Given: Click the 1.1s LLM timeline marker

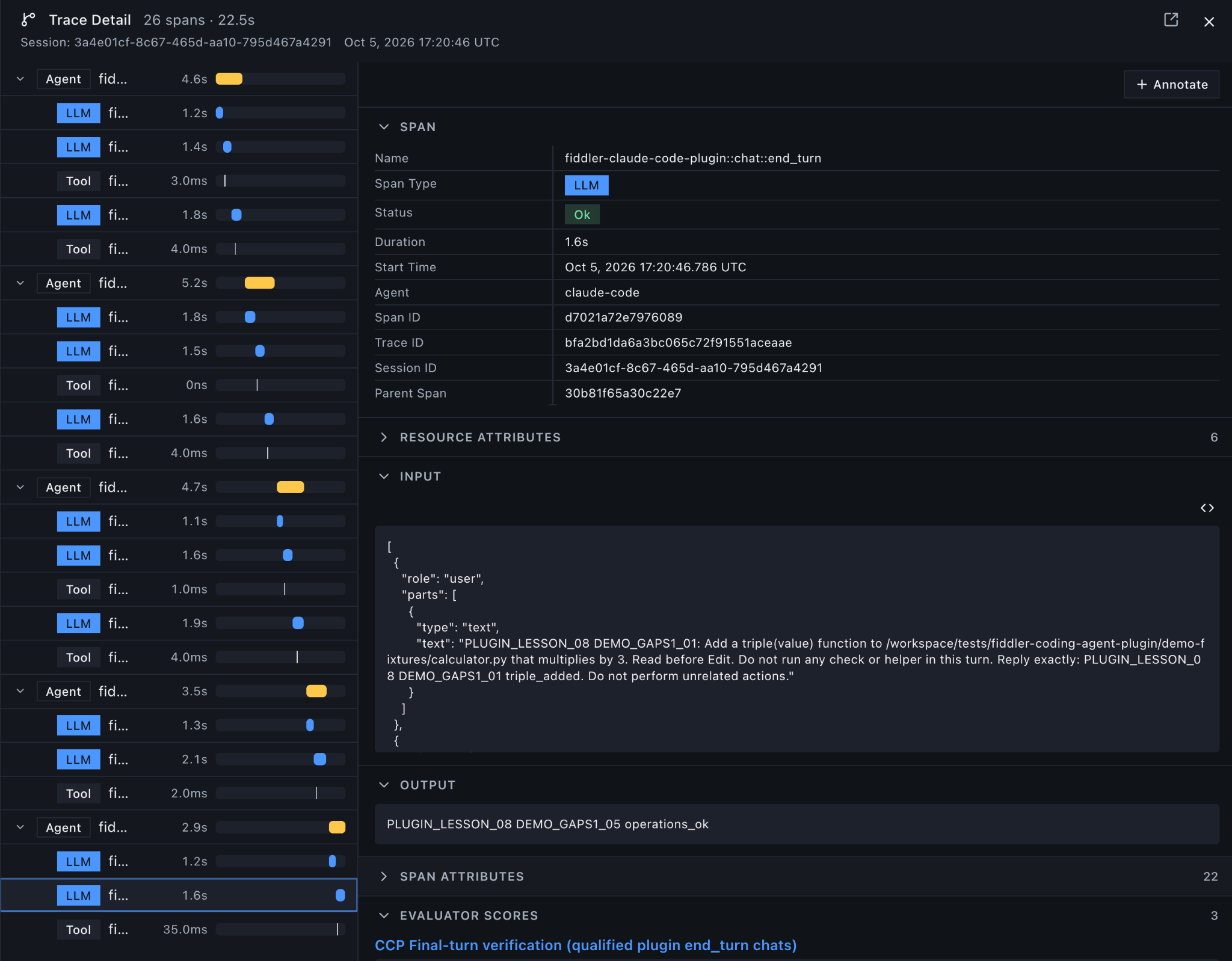Looking at the screenshot, I should [x=280, y=521].
